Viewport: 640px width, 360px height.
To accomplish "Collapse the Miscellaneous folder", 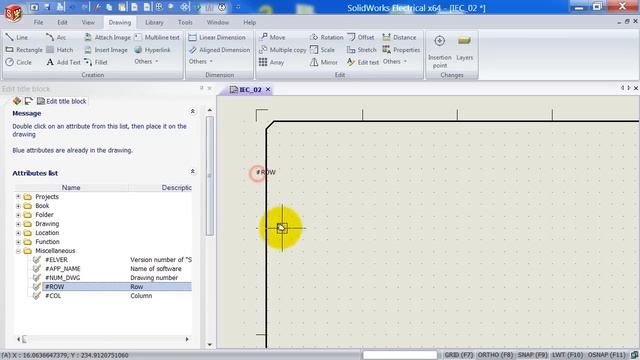I will (18, 251).
